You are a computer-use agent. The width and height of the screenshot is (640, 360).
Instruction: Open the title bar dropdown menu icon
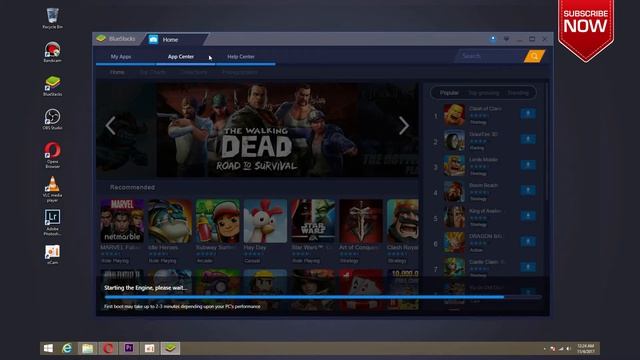point(506,39)
